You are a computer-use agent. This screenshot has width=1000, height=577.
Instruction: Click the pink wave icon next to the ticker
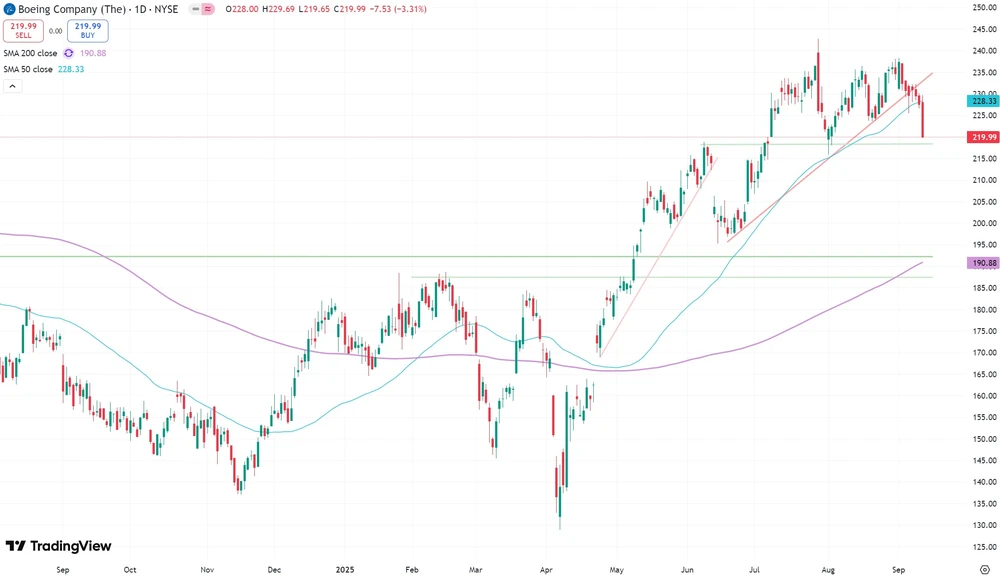coord(205,9)
